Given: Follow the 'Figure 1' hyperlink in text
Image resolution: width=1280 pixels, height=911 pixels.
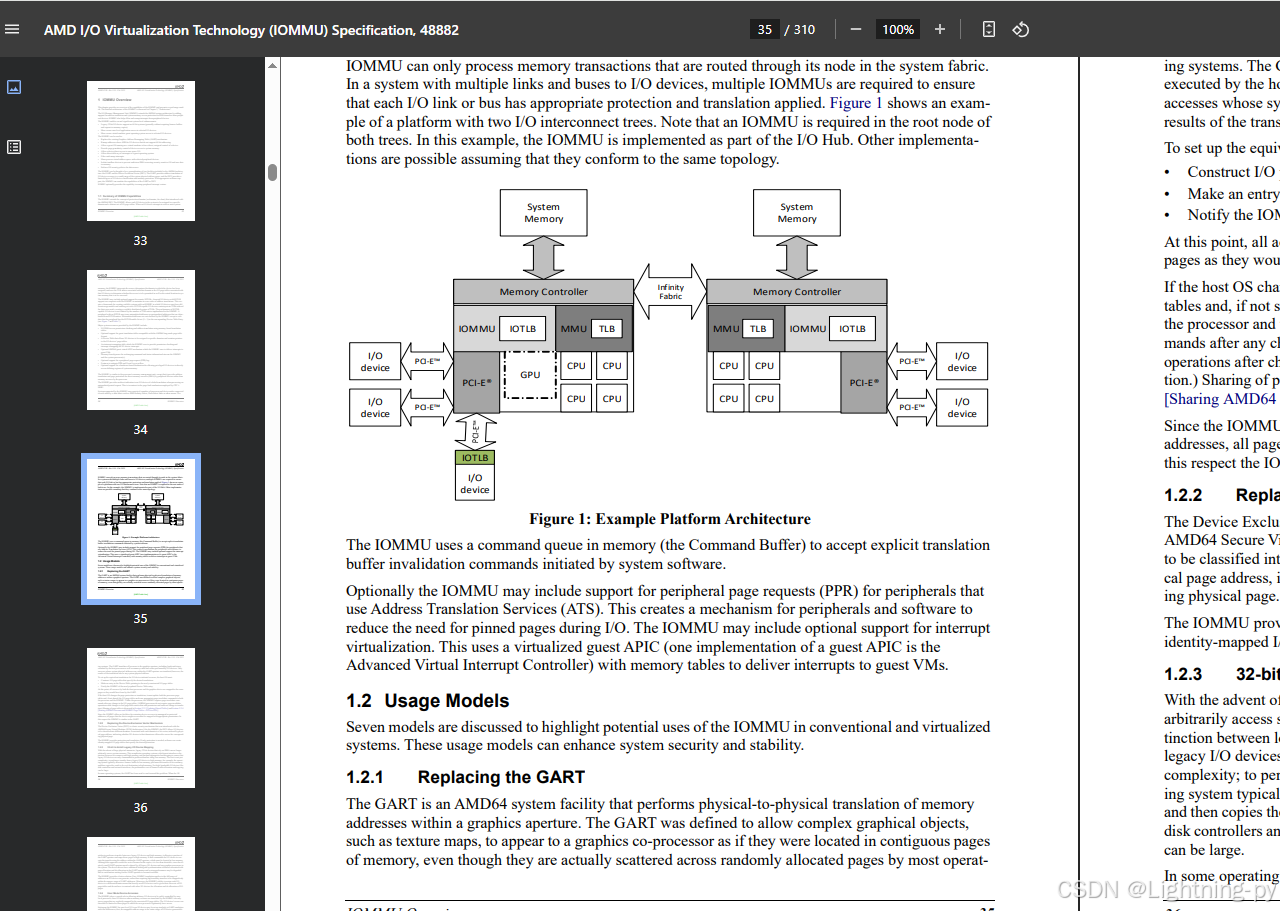Looking at the screenshot, I should pyautogui.click(x=856, y=103).
